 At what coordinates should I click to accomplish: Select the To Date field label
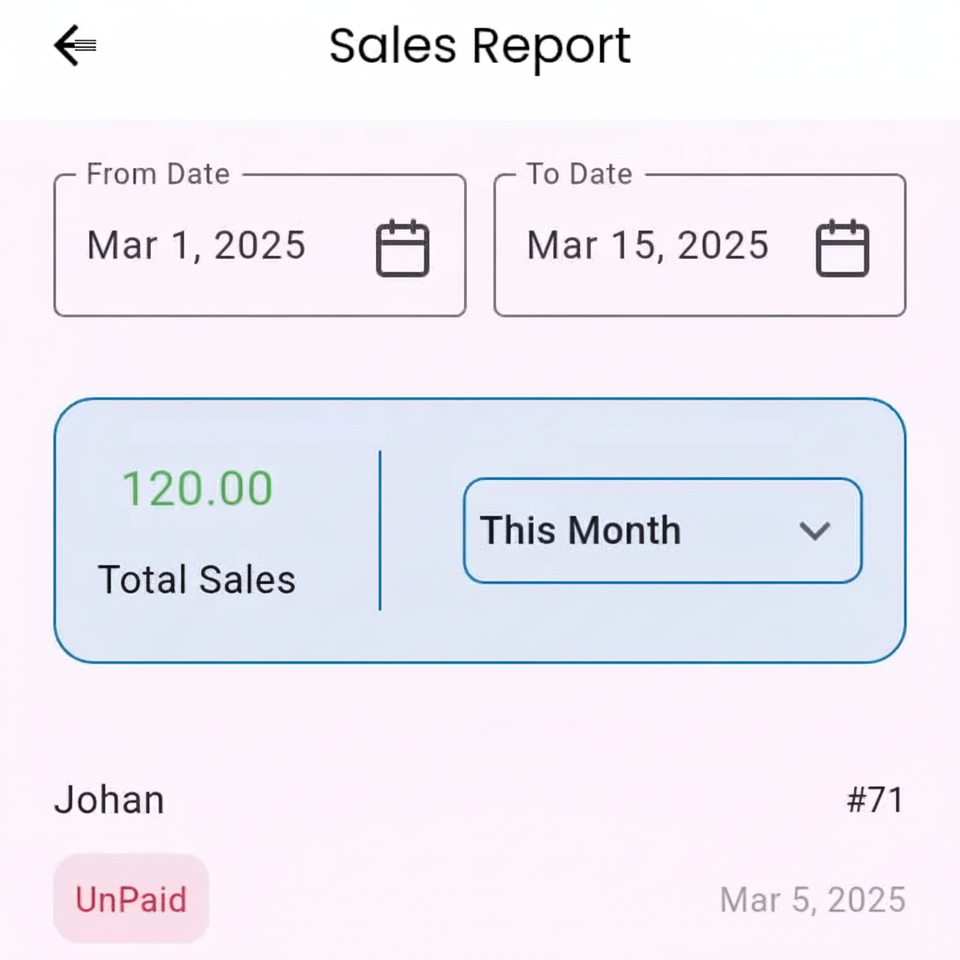point(580,174)
